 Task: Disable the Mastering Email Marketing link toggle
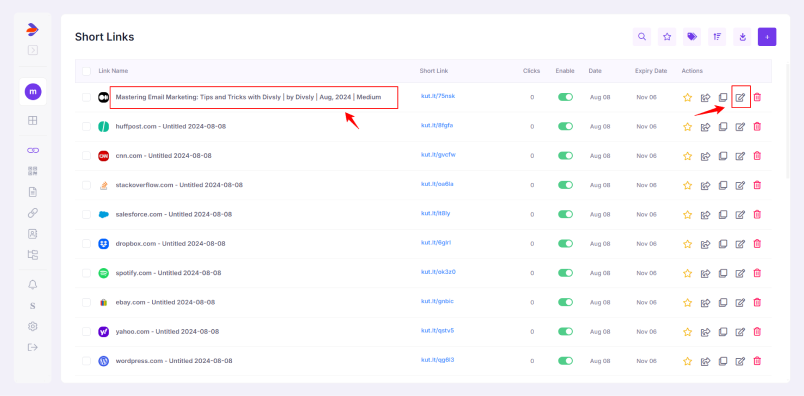565,97
